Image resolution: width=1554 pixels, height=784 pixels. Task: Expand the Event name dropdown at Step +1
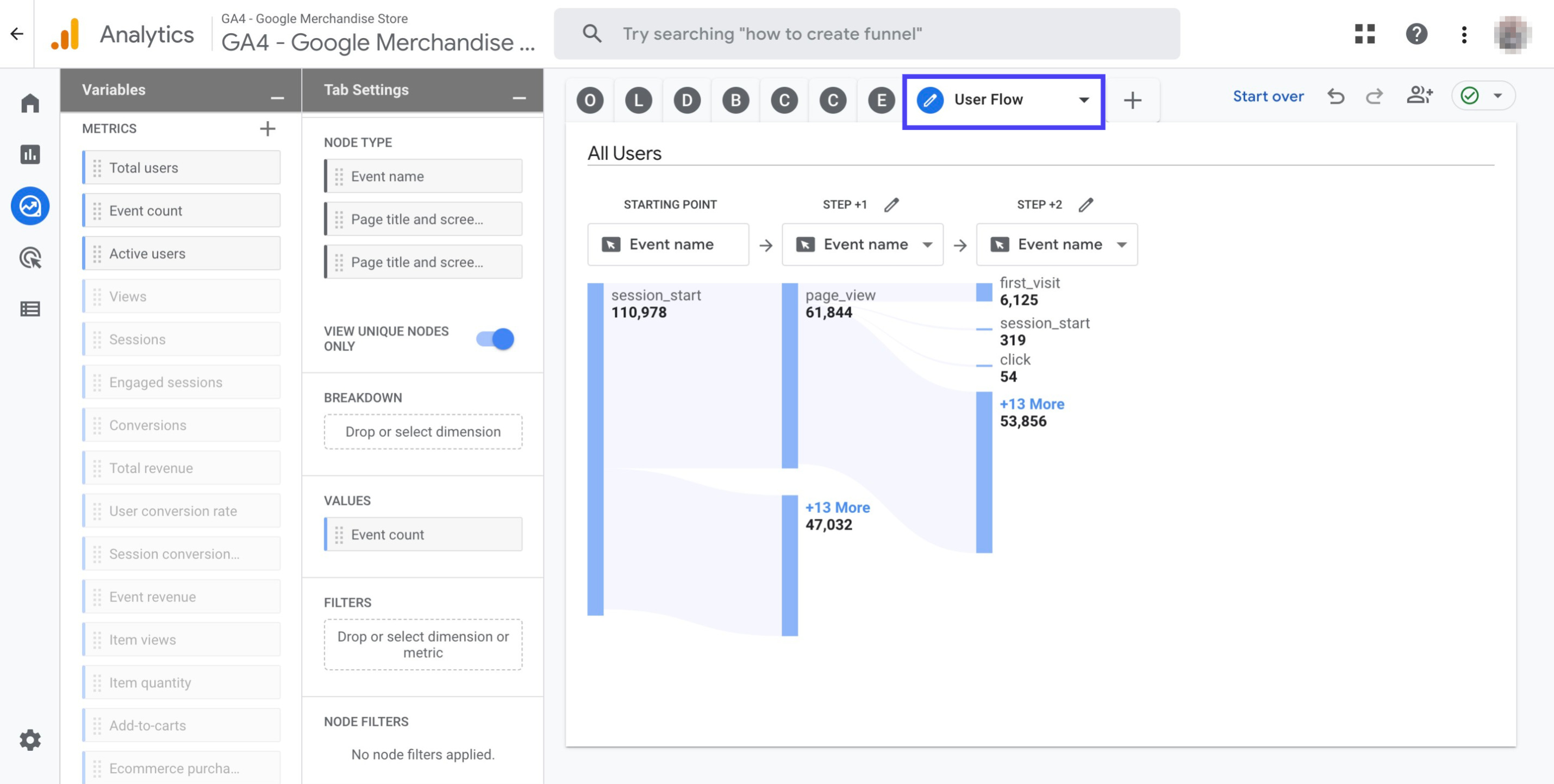(927, 243)
